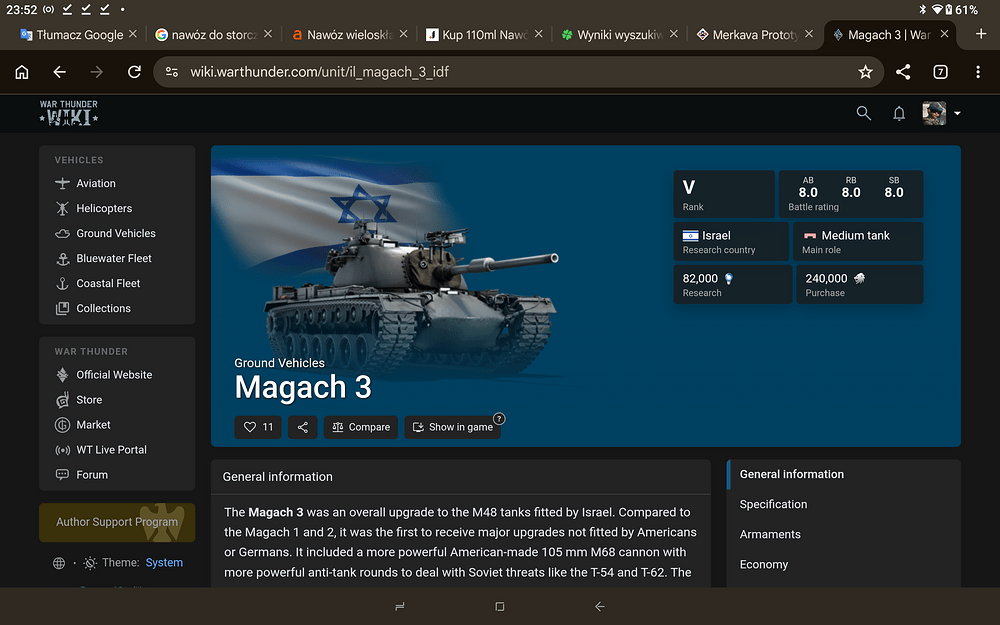Like the Magach 3 with heart button
This screenshot has height=625, width=1000.
pyautogui.click(x=258, y=427)
